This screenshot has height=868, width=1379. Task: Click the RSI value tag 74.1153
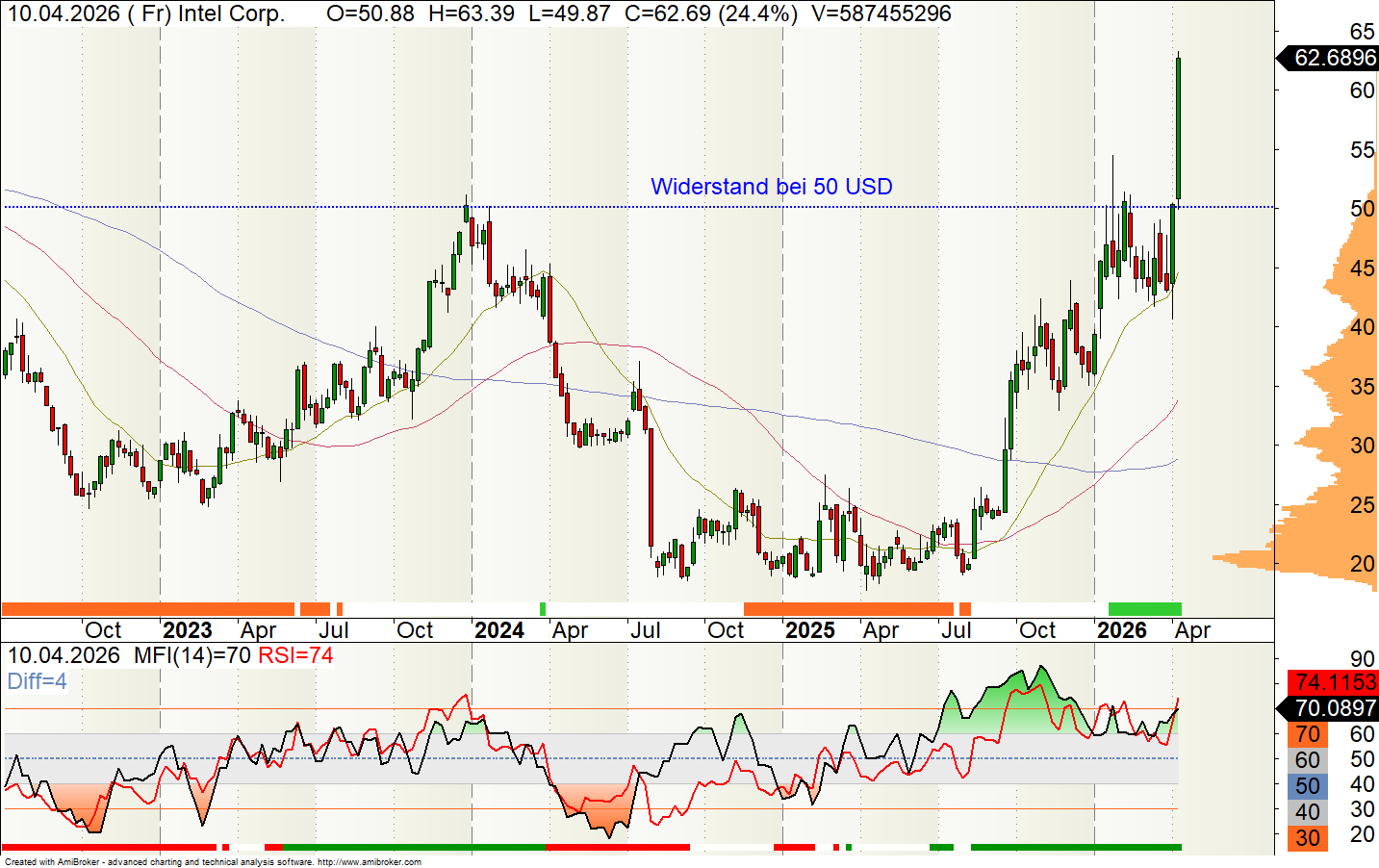[1334, 683]
